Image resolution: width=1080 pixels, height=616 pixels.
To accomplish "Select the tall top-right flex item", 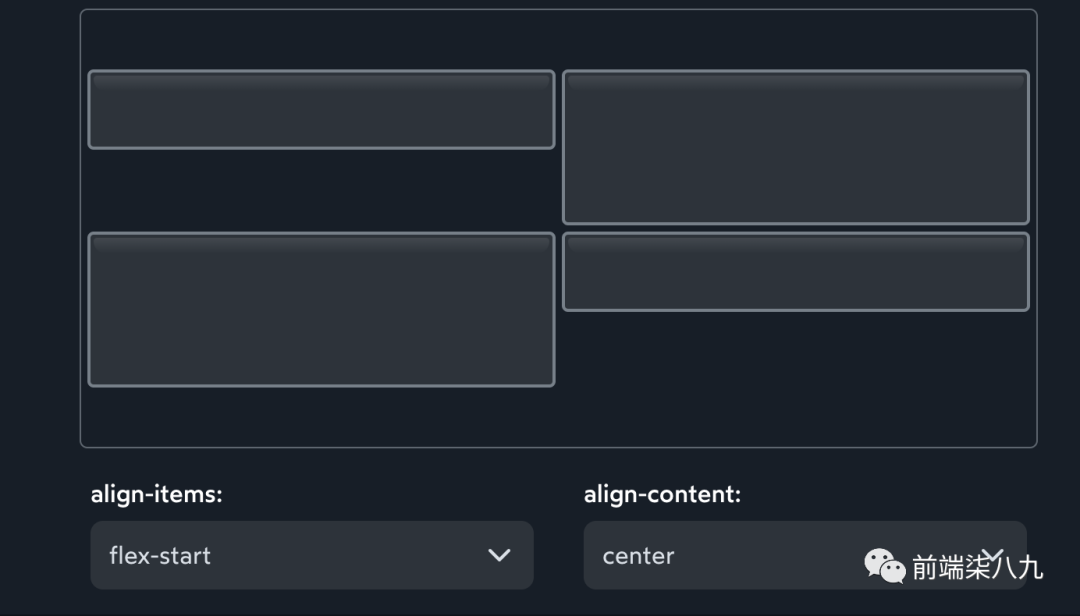I will point(795,147).
